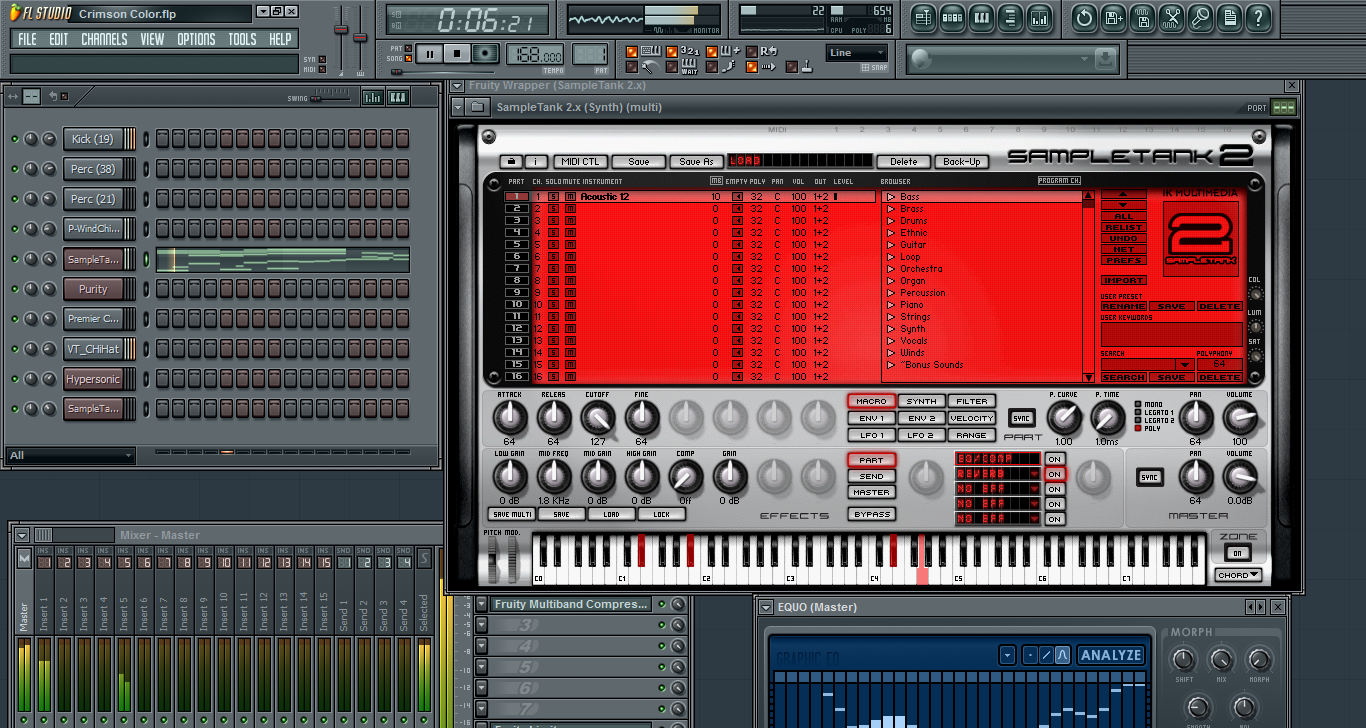Open the browser panel icon in toolbar
1366x728 pixels.
pyautogui.click(x=1010, y=17)
